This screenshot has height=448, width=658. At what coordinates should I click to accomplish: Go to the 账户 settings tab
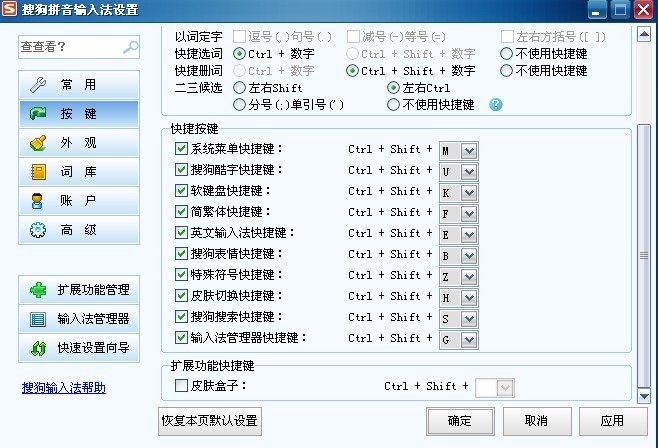point(79,201)
